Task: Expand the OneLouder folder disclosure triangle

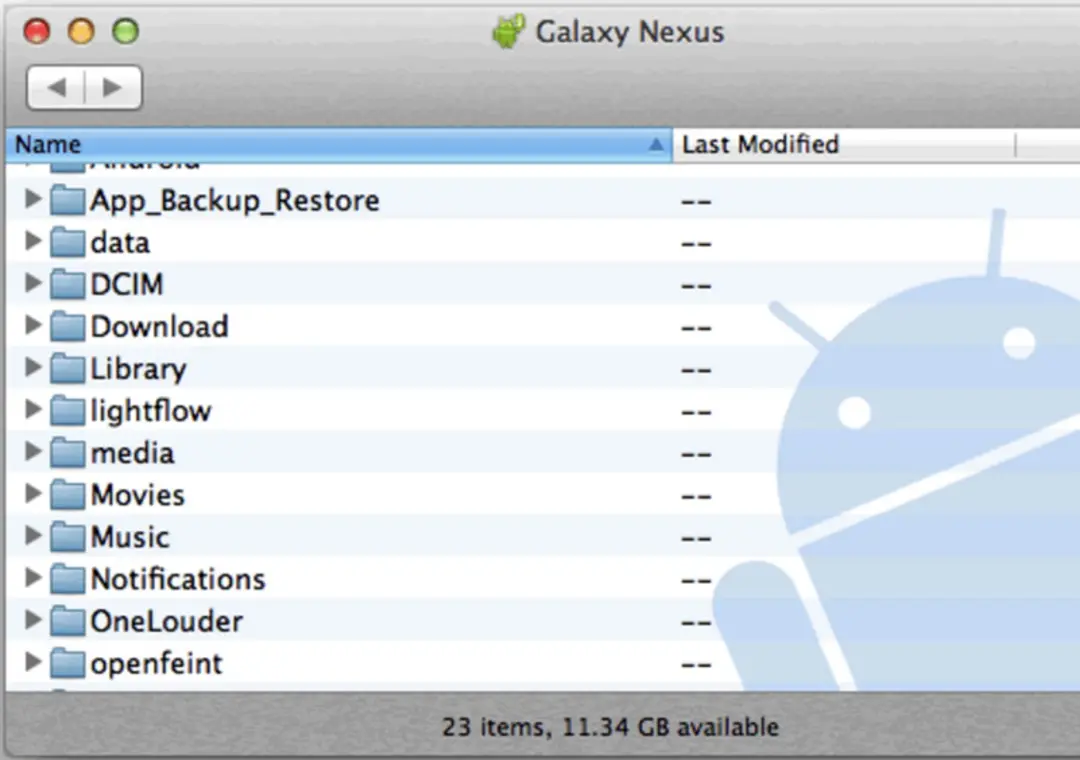Action: click(32, 619)
